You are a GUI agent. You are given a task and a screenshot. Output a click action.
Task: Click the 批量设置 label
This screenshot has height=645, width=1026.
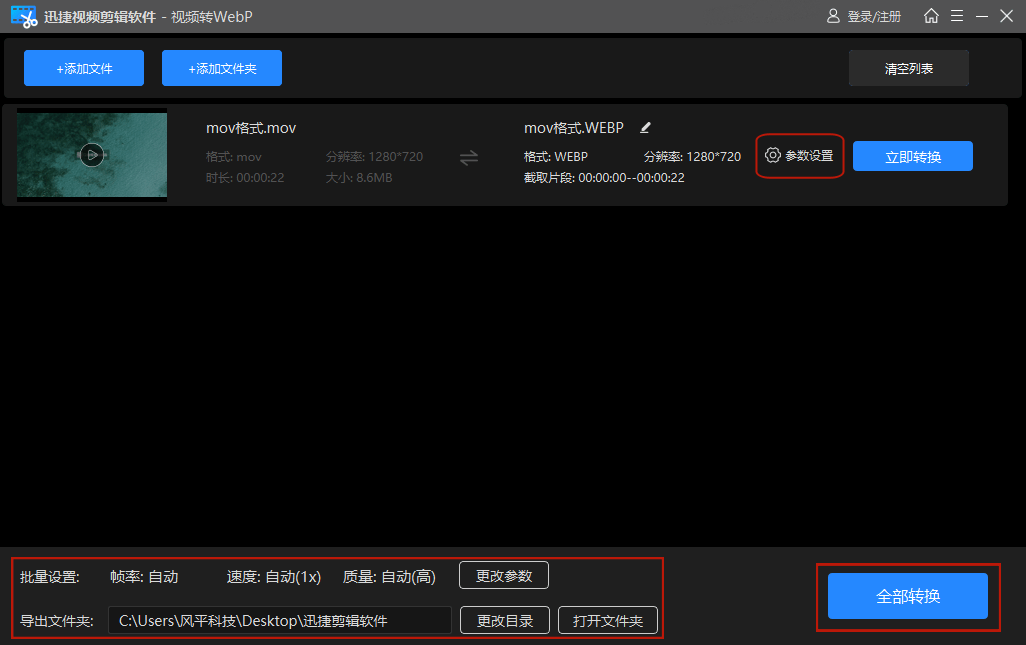(50, 577)
